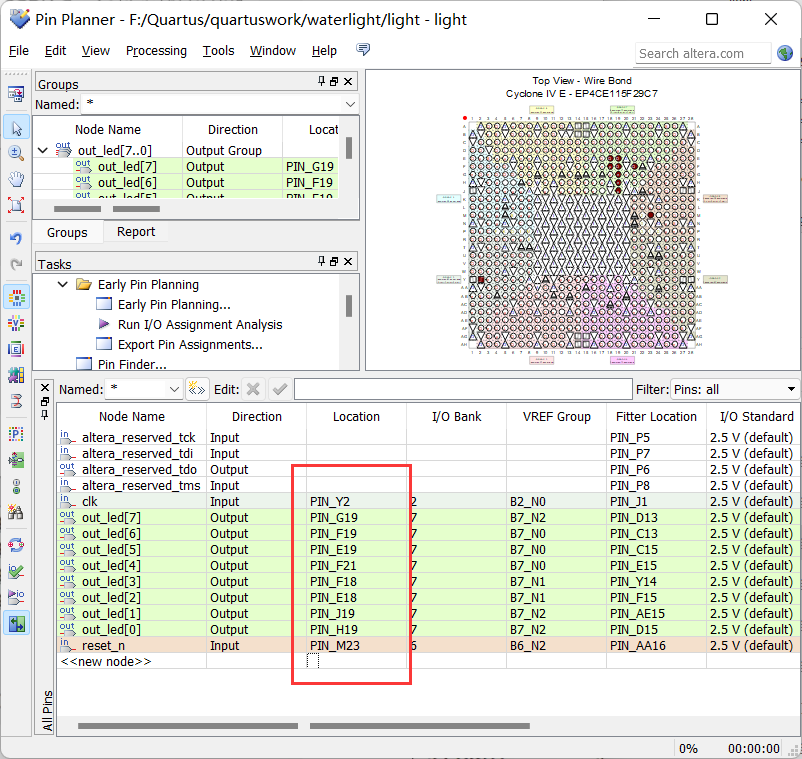Collapse the Early Pin Planning folder

62,284
